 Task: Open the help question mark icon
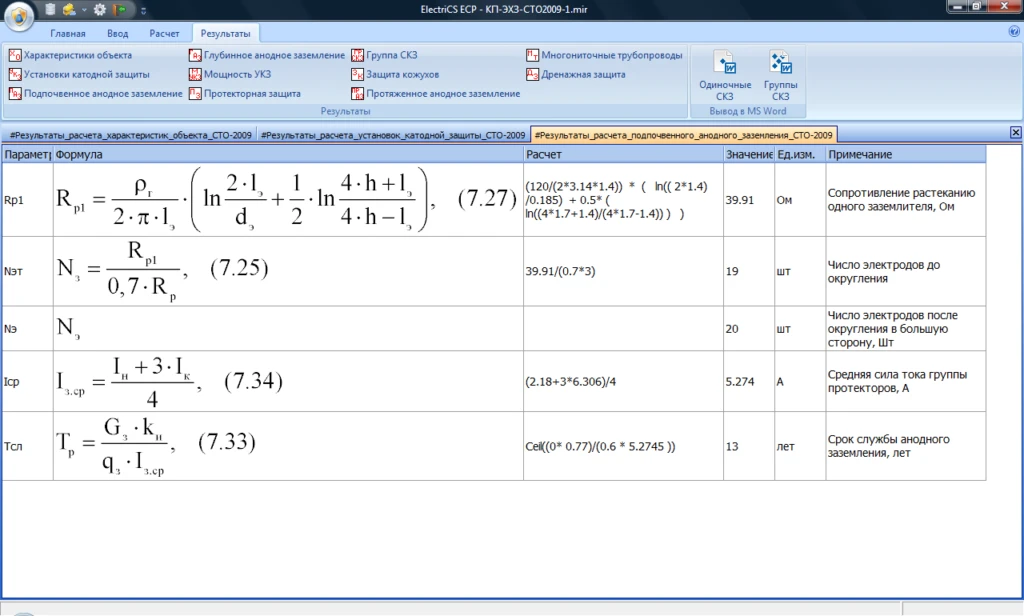(1012, 33)
